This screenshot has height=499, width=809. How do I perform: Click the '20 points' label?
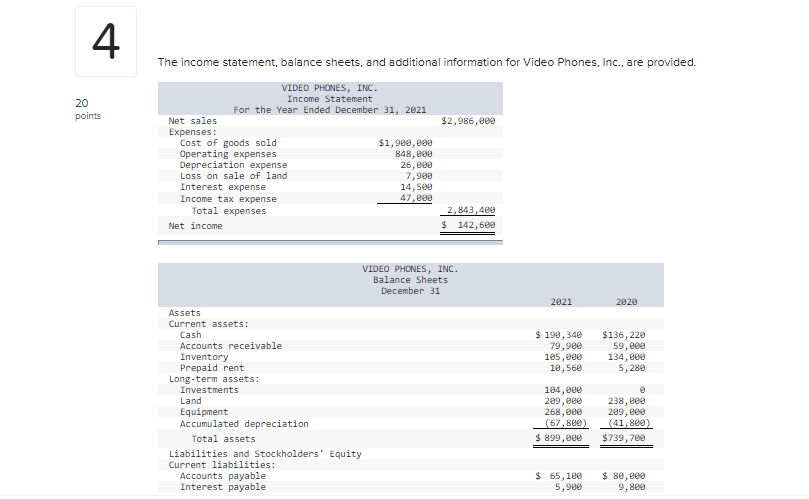click(88, 109)
